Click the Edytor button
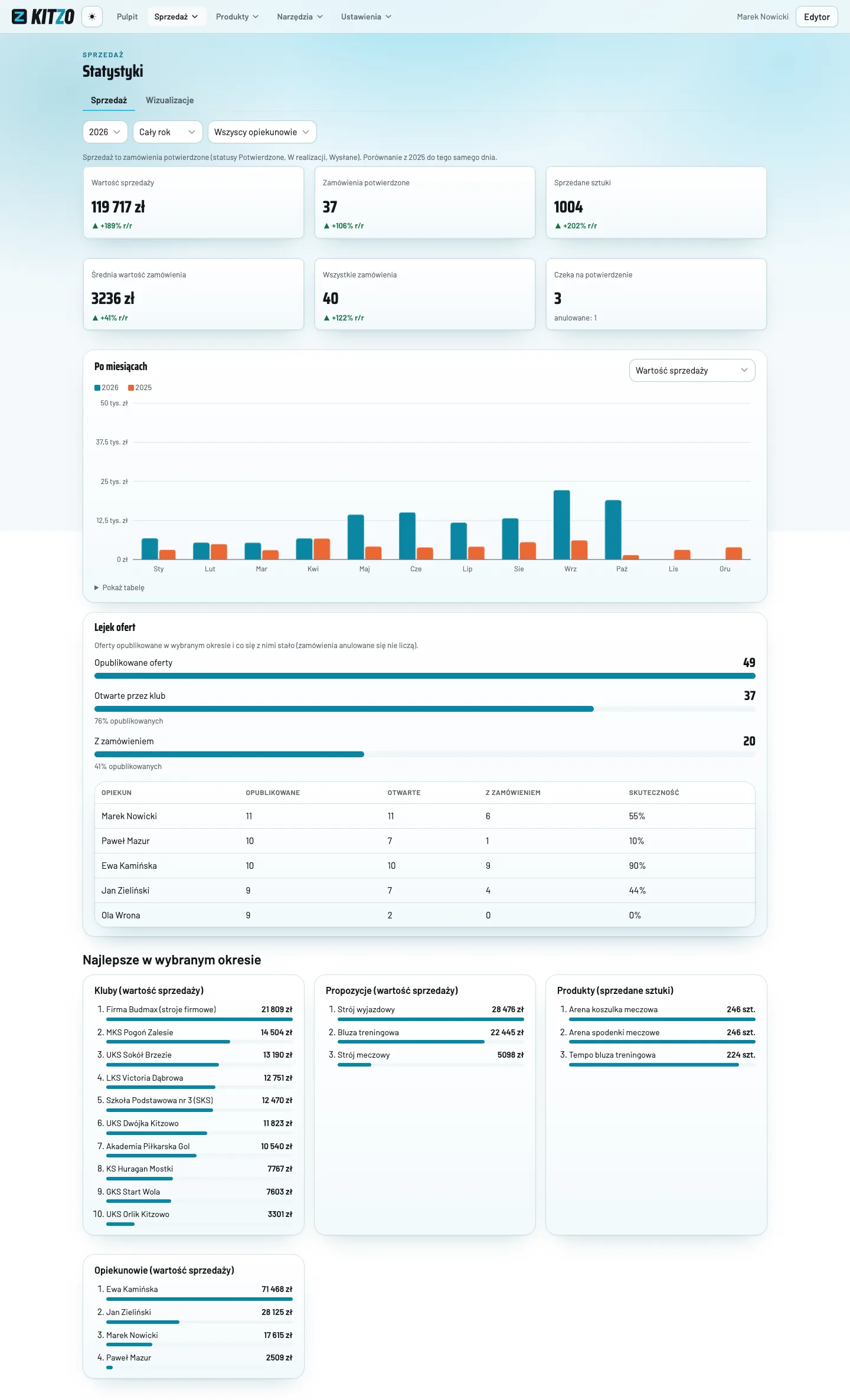Image resolution: width=850 pixels, height=1400 pixels. [817, 17]
